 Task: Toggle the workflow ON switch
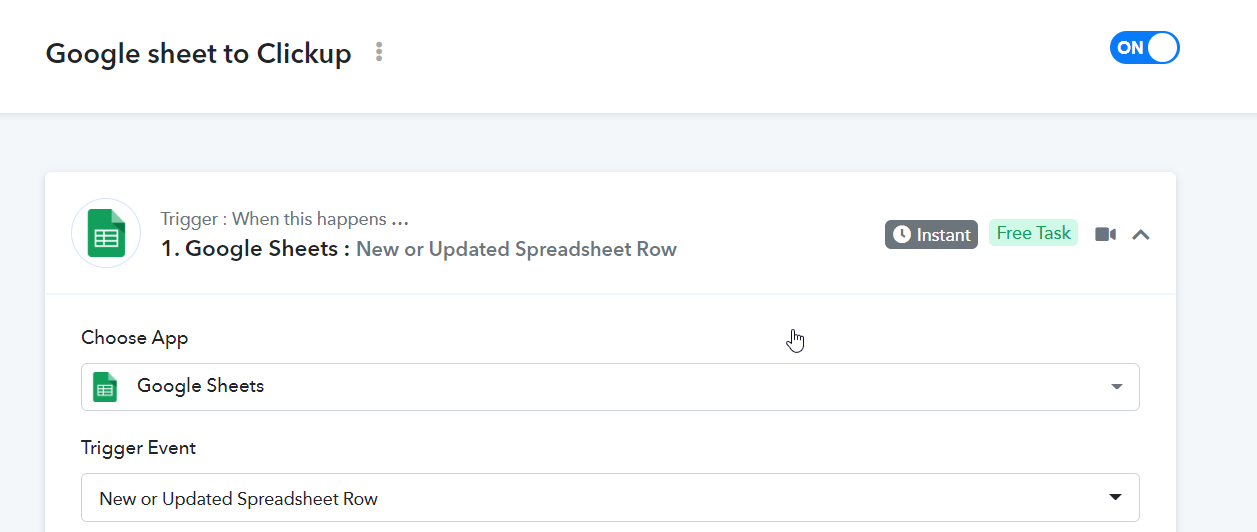(1145, 47)
